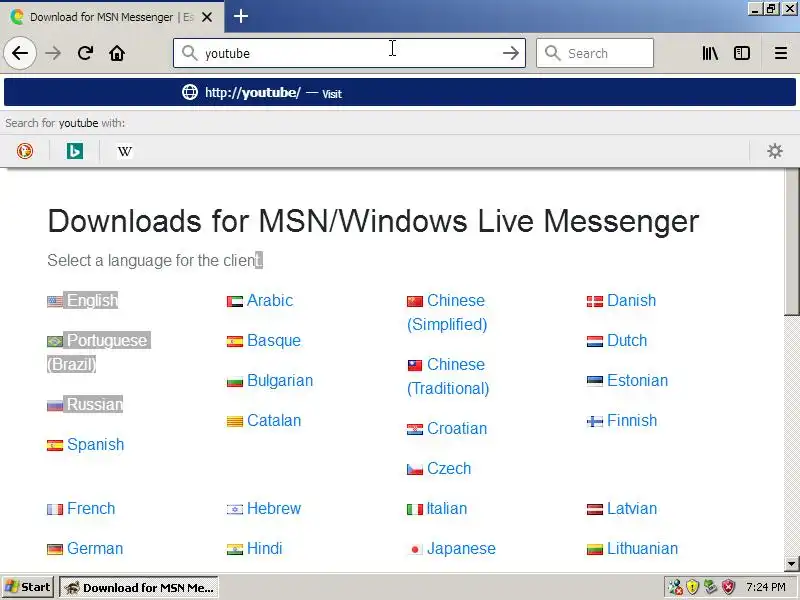Click the address bar containing youtube
Screen dimensions: 800x600
click(x=349, y=53)
